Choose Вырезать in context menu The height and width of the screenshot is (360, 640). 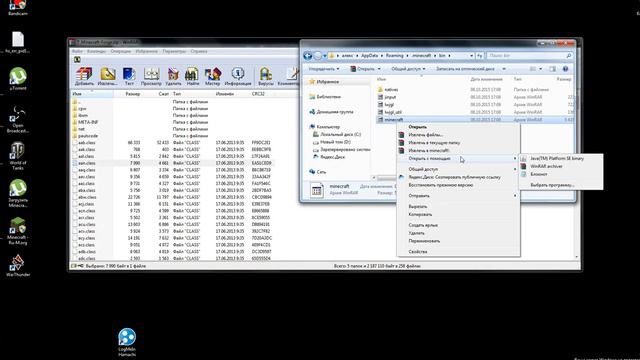[x=458, y=207]
